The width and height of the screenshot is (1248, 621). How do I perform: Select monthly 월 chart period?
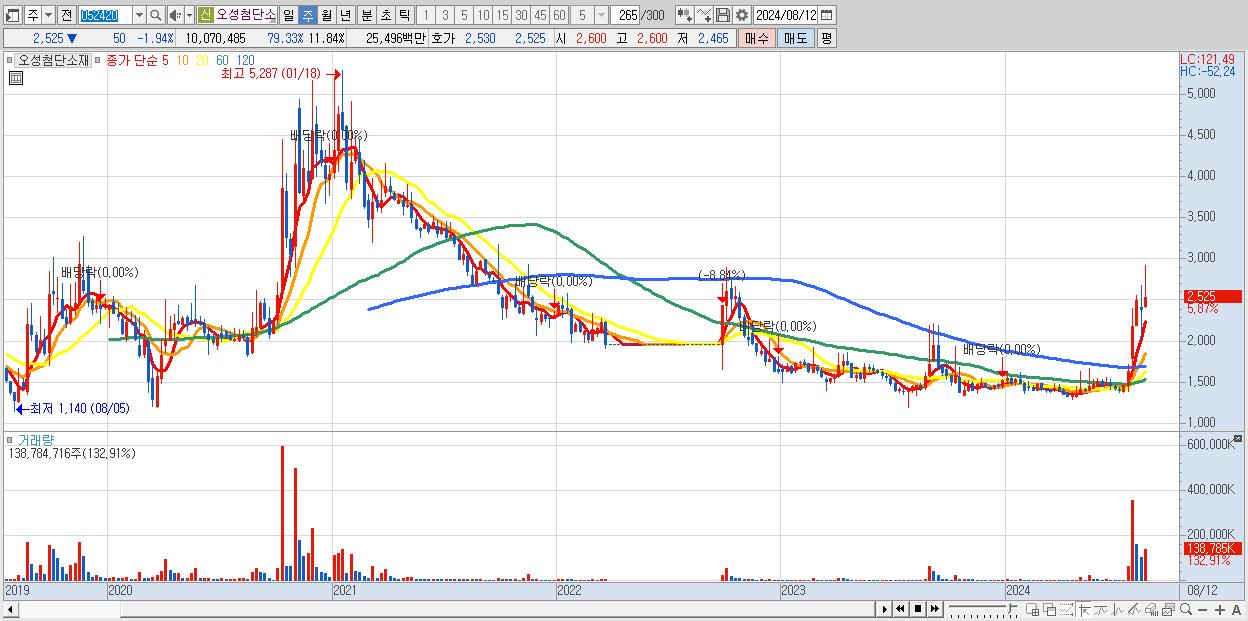(x=326, y=15)
